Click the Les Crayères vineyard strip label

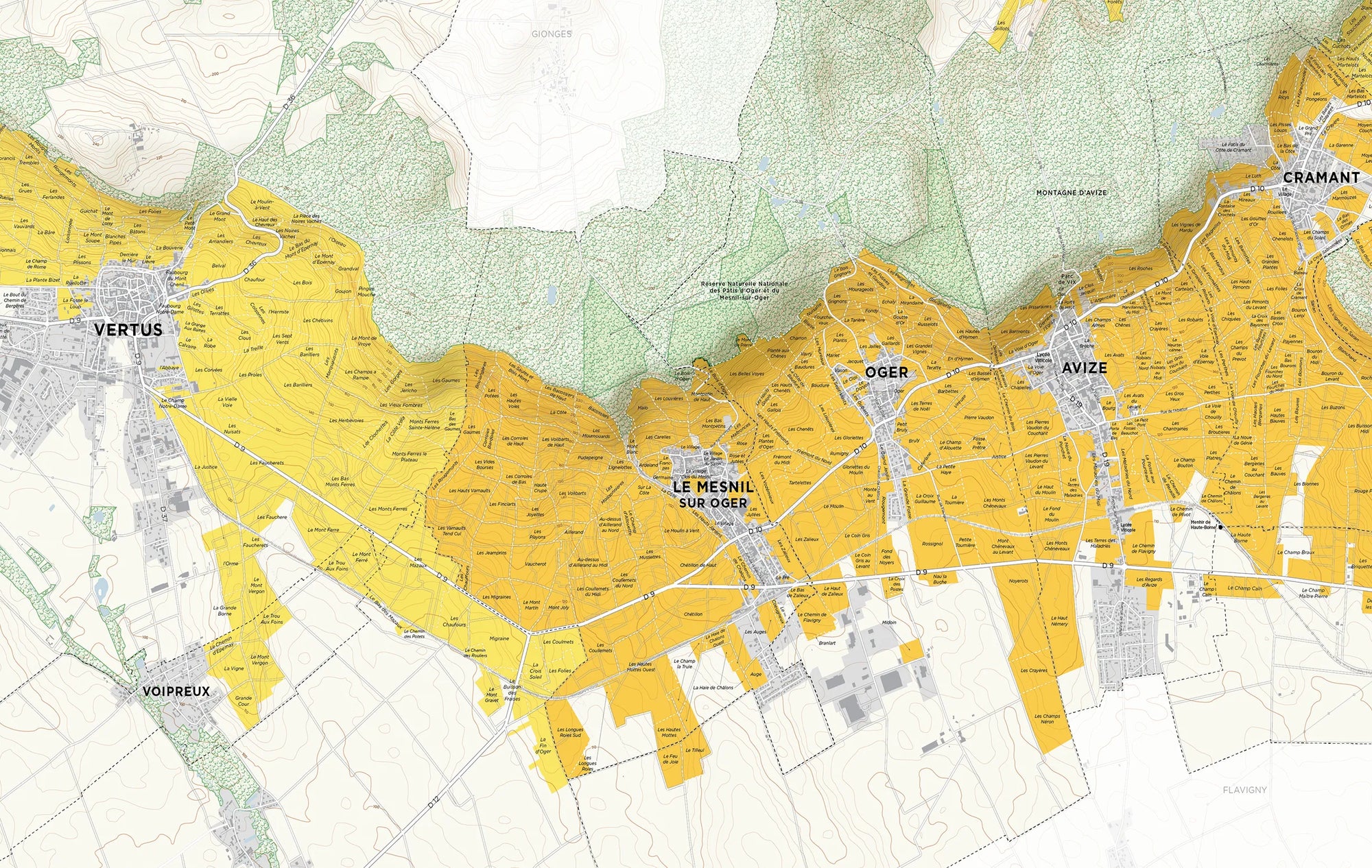[x=1034, y=671]
